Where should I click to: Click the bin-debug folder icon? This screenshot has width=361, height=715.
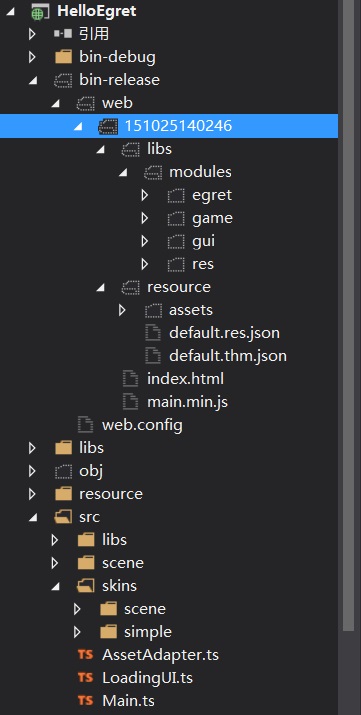[x=63, y=57]
